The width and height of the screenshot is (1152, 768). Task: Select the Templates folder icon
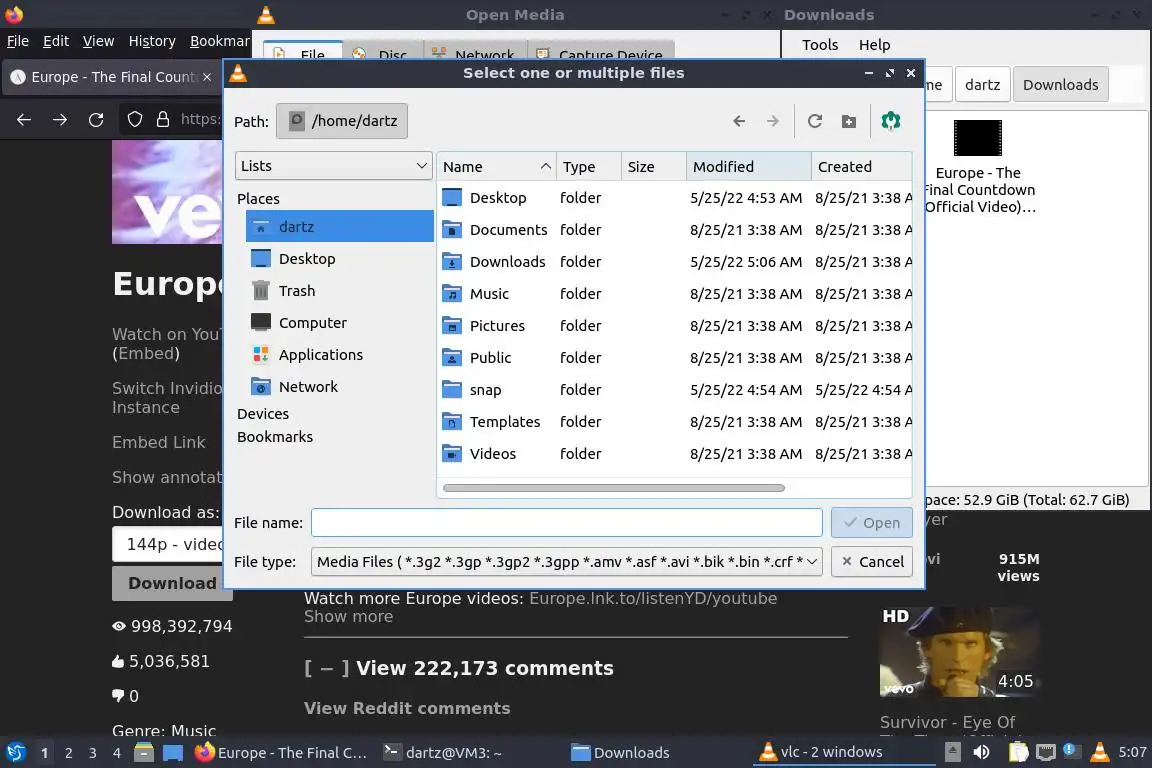[x=452, y=421]
